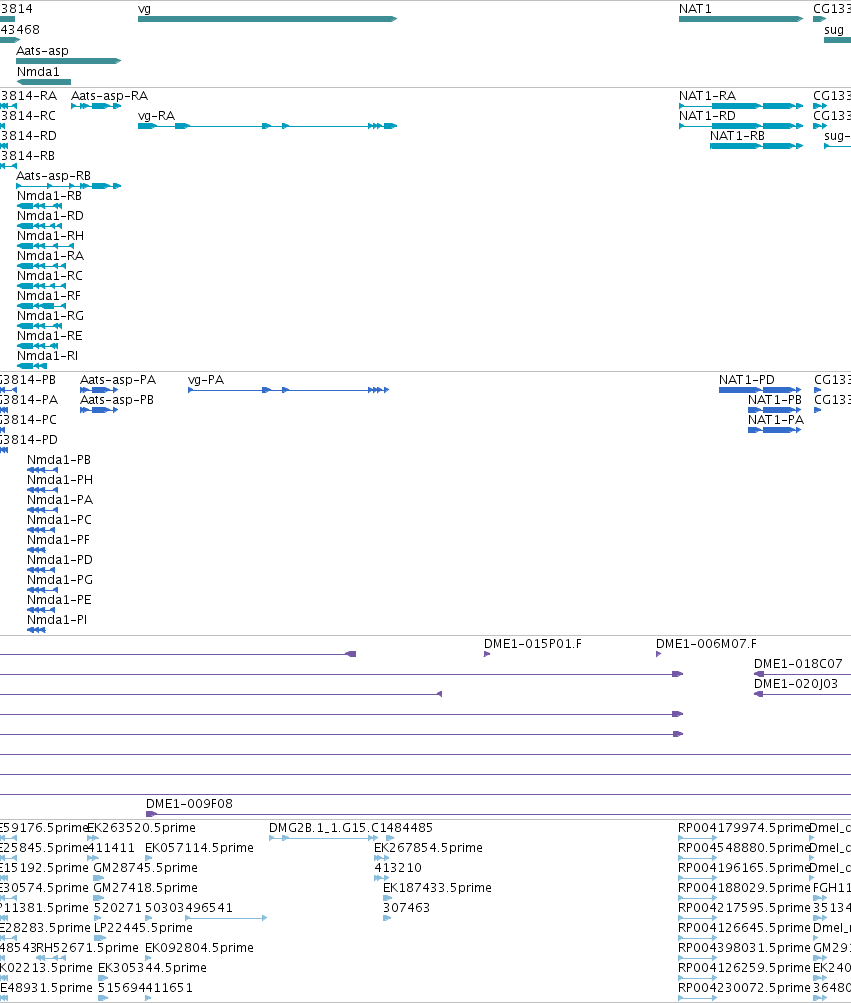851x1003 pixels.
Task: Click the DME1-020J03 clone
Action: (802, 694)
